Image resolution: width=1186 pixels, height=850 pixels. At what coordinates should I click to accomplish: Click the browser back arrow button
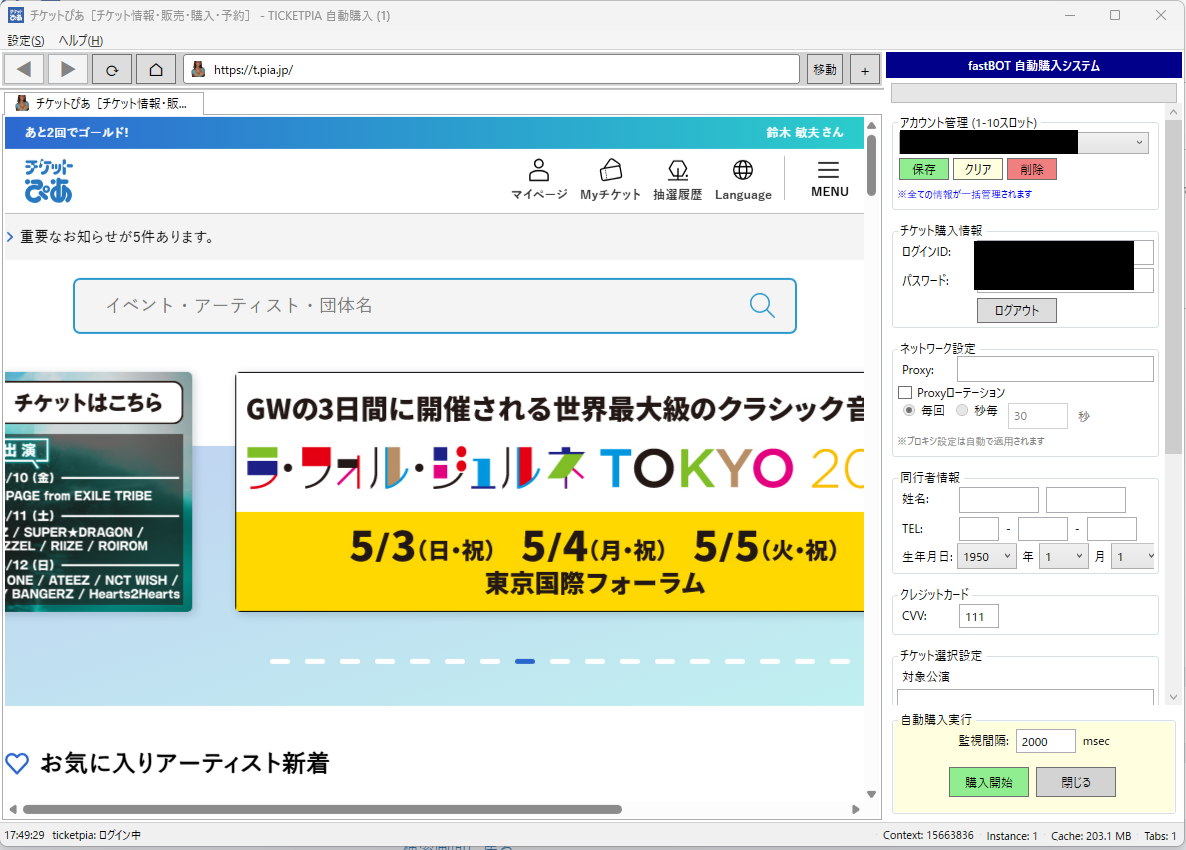25,69
